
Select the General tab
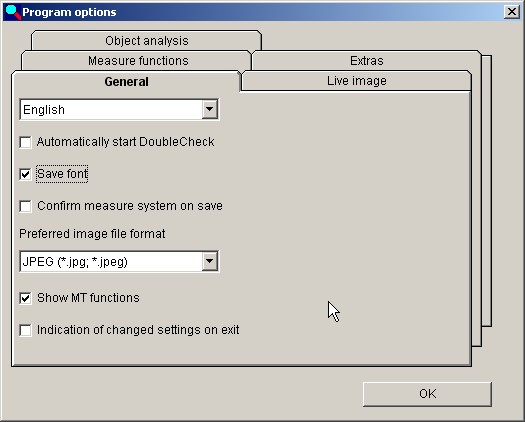[x=126, y=81]
